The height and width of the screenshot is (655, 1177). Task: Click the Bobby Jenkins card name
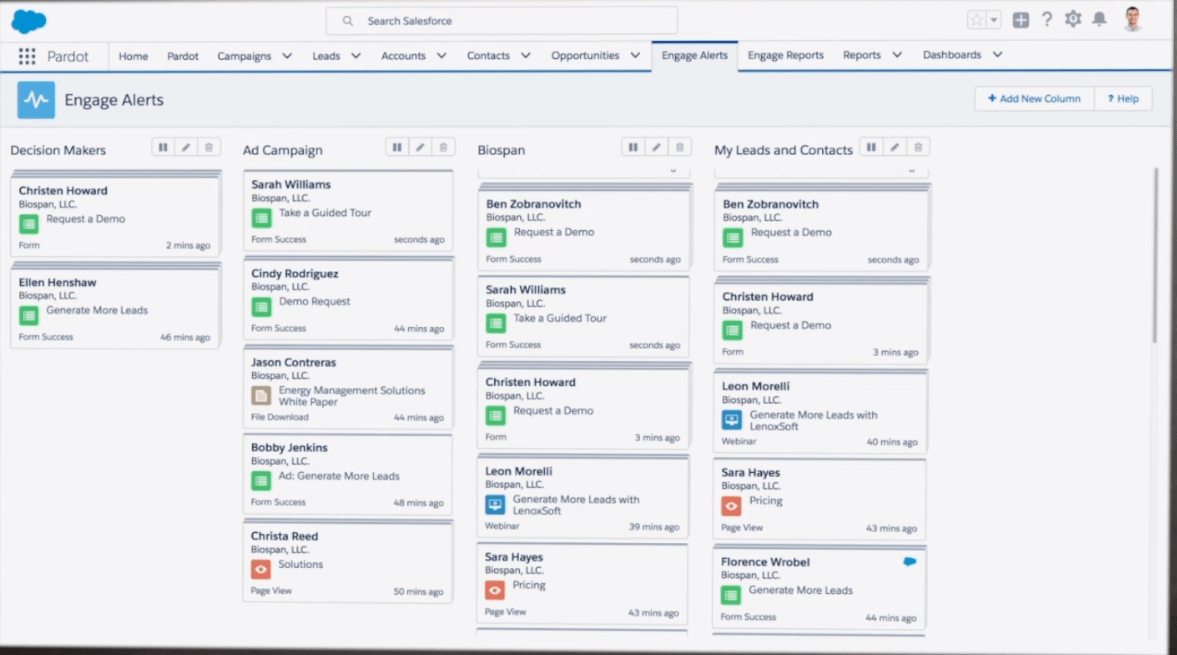(289, 448)
